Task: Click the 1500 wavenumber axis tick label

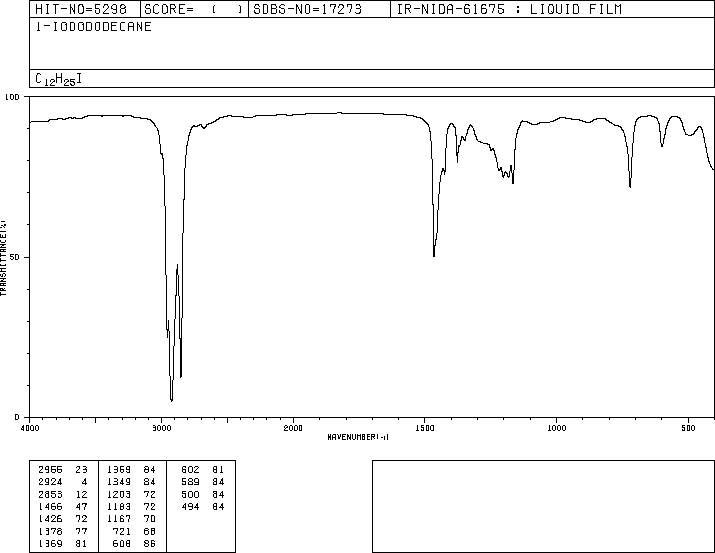Action: click(x=425, y=428)
